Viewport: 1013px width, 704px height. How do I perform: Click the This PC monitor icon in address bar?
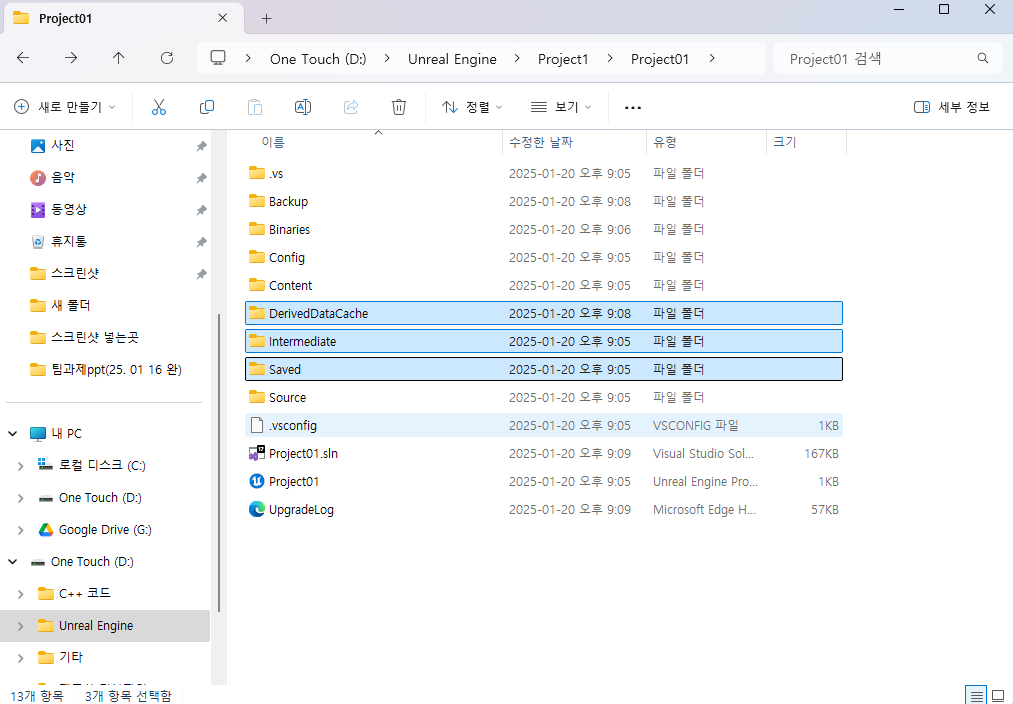click(218, 58)
